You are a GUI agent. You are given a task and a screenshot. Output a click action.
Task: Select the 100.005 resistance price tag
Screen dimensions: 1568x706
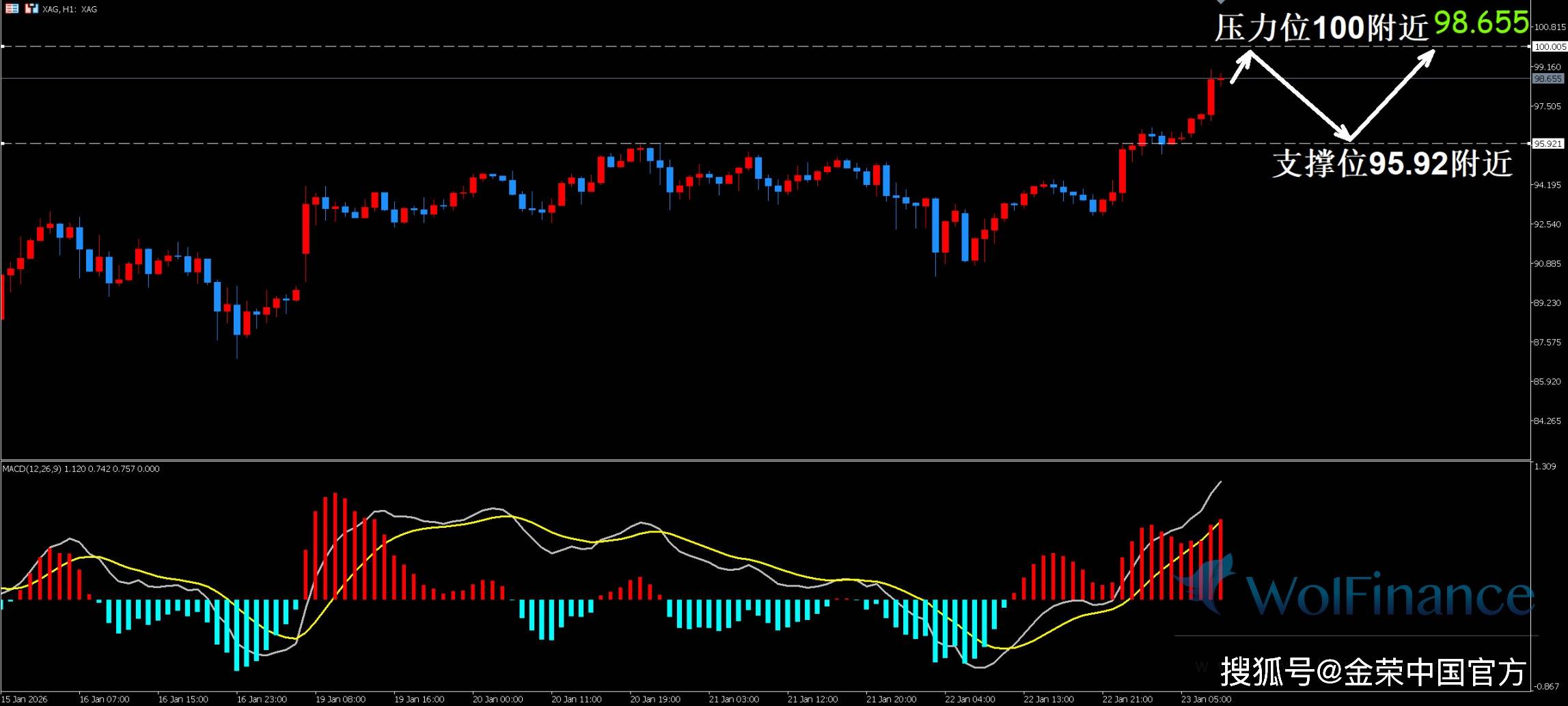1548,46
